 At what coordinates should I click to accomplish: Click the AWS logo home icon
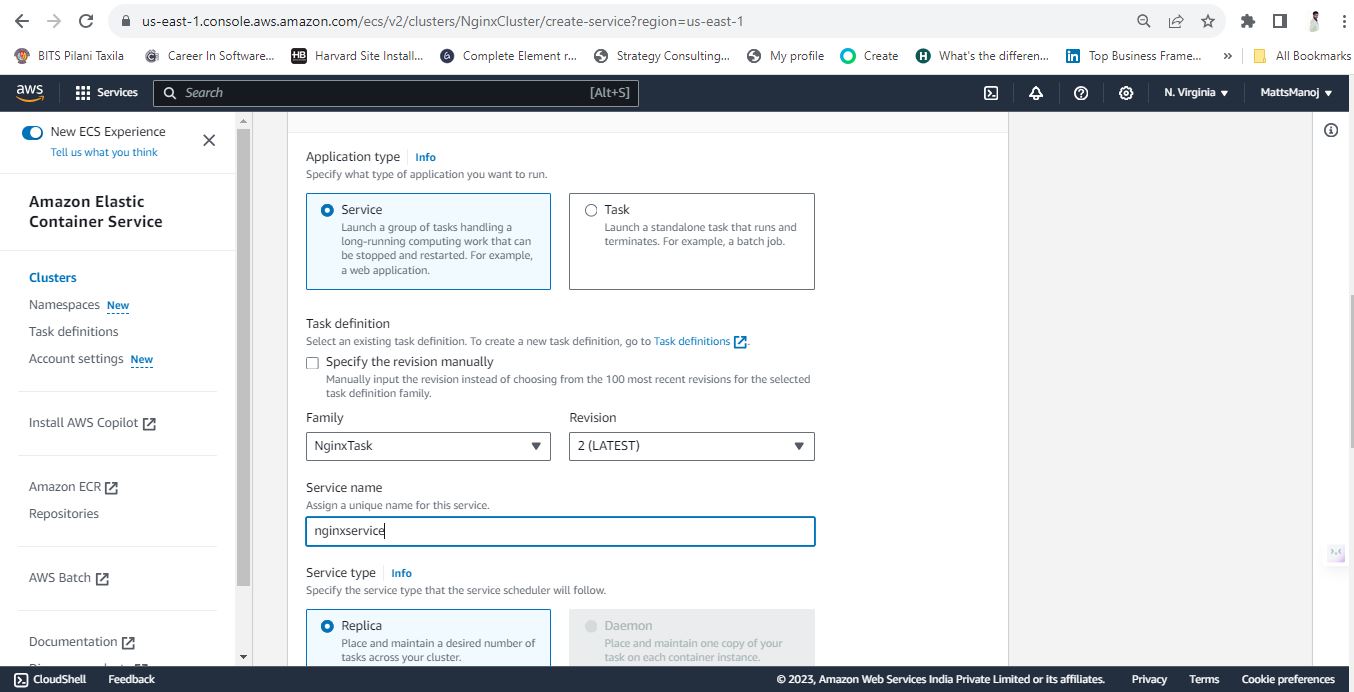(30, 92)
